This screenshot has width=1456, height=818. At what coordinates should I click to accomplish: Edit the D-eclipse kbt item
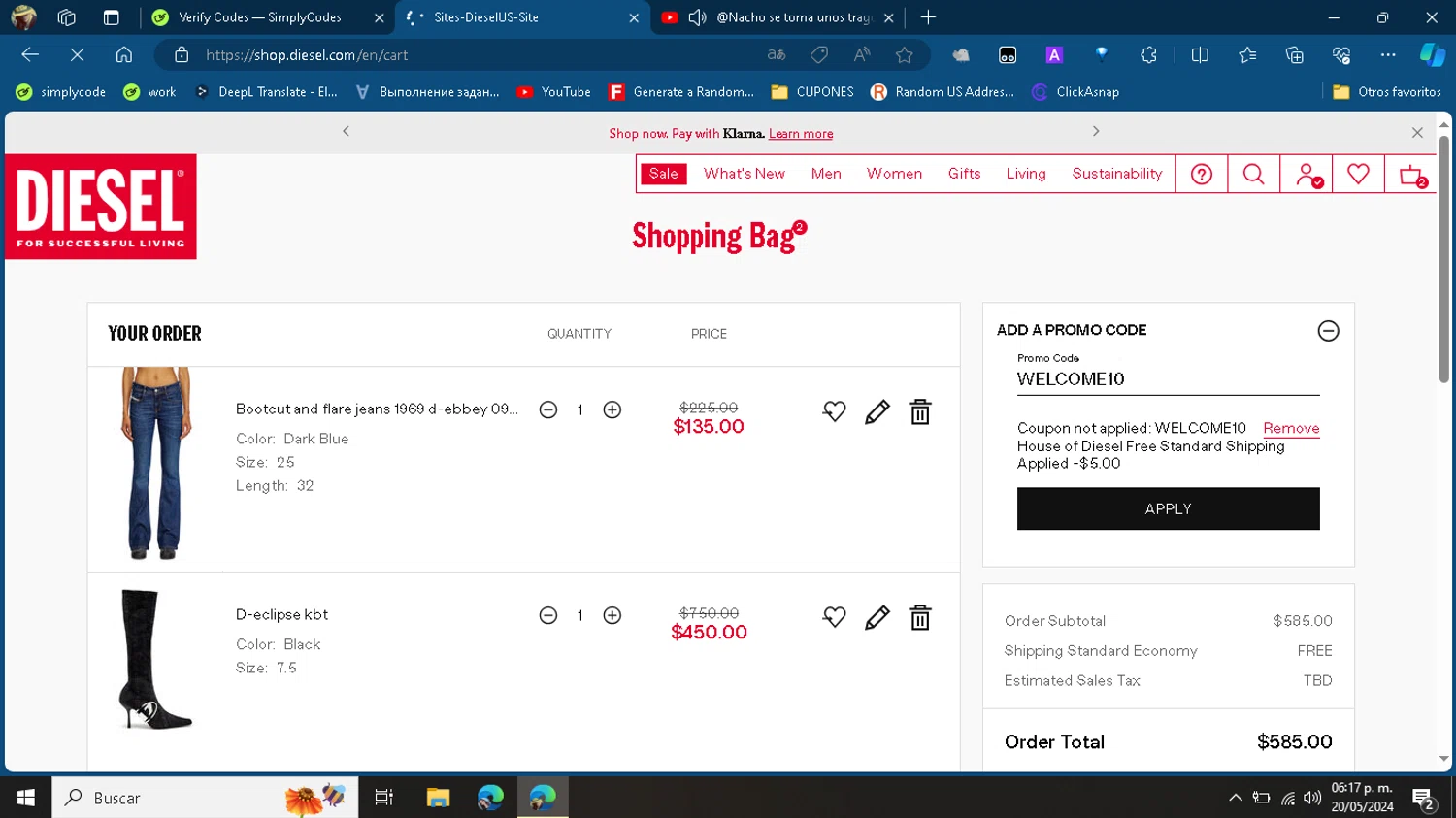tap(877, 618)
